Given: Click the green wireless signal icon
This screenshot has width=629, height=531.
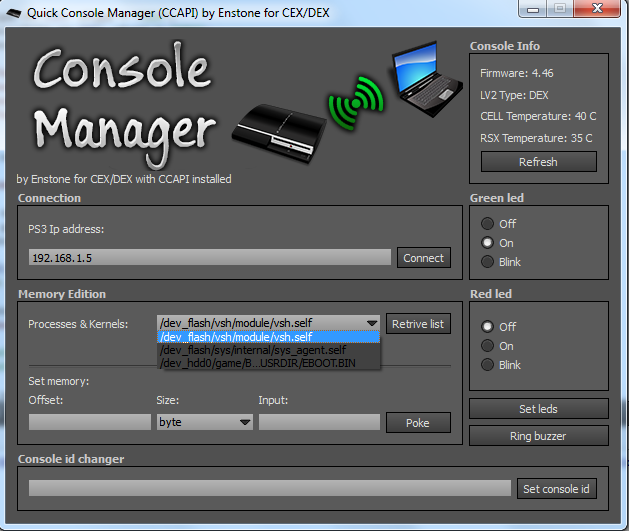Looking at the screenshot, I should [x=355, y=103].
